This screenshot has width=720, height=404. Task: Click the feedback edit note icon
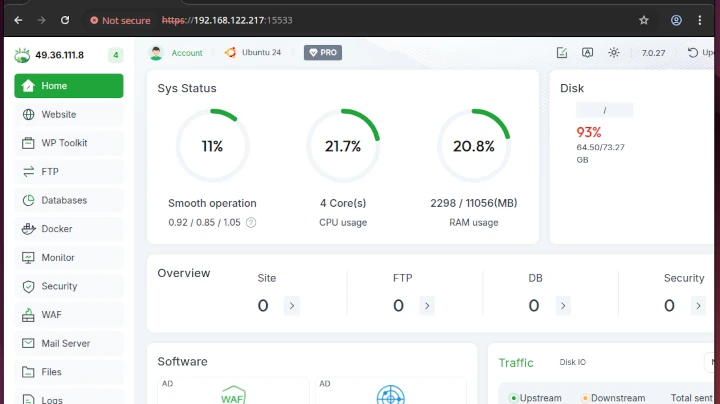click(562, 53)
